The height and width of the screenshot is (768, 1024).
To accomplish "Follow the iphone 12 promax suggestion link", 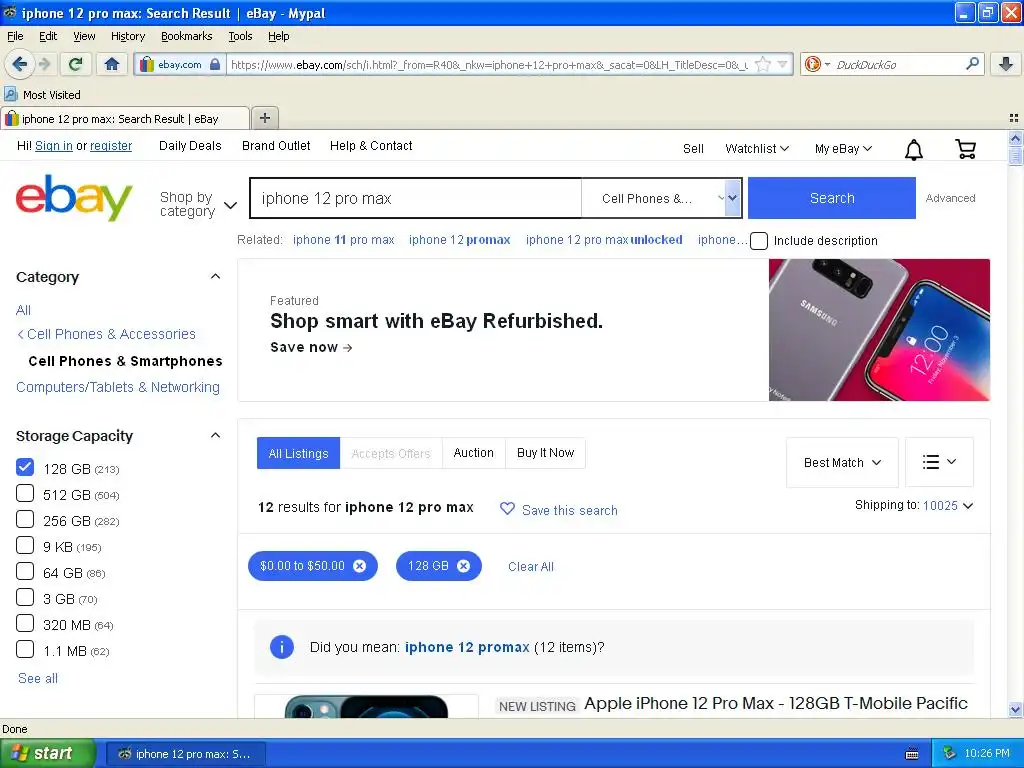I will point(467,647).
